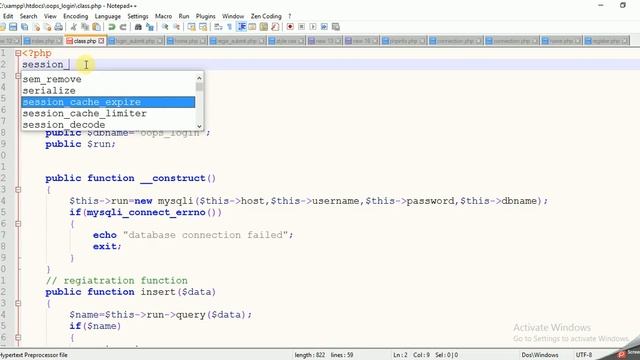
Task: Collapse the mysqli_connect_errno if block fold marker
Action: click(x=18, y=224)
